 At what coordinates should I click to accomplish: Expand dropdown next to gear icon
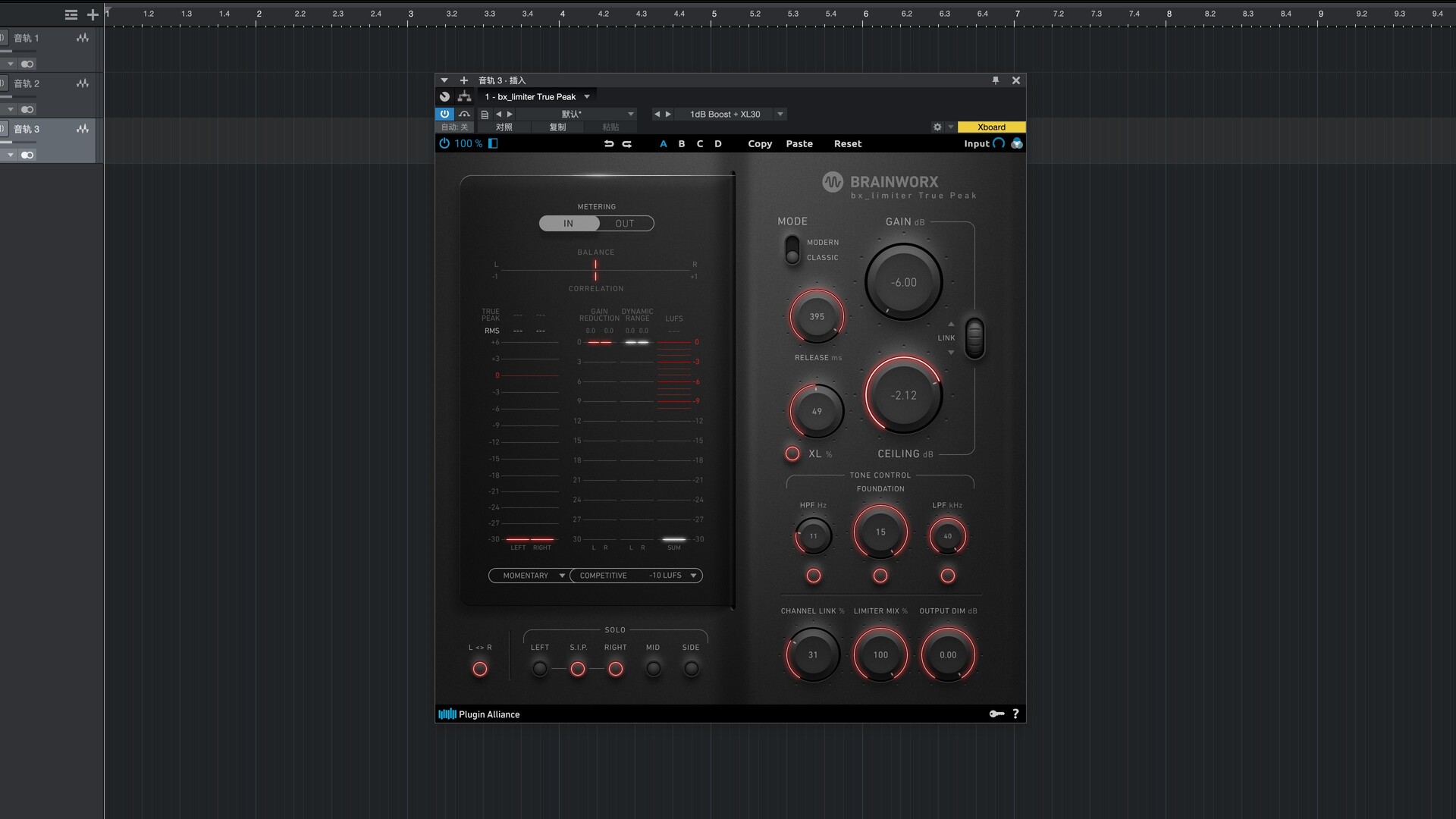tap(950, 127)
